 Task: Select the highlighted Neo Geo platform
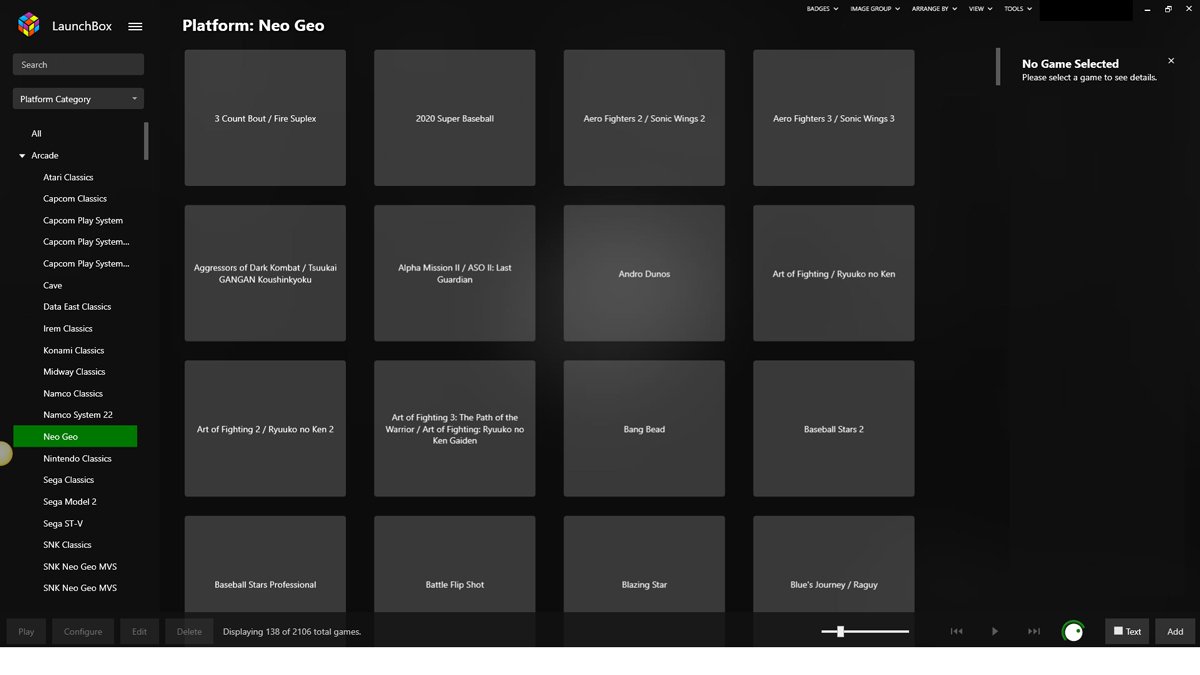point(75,437)
